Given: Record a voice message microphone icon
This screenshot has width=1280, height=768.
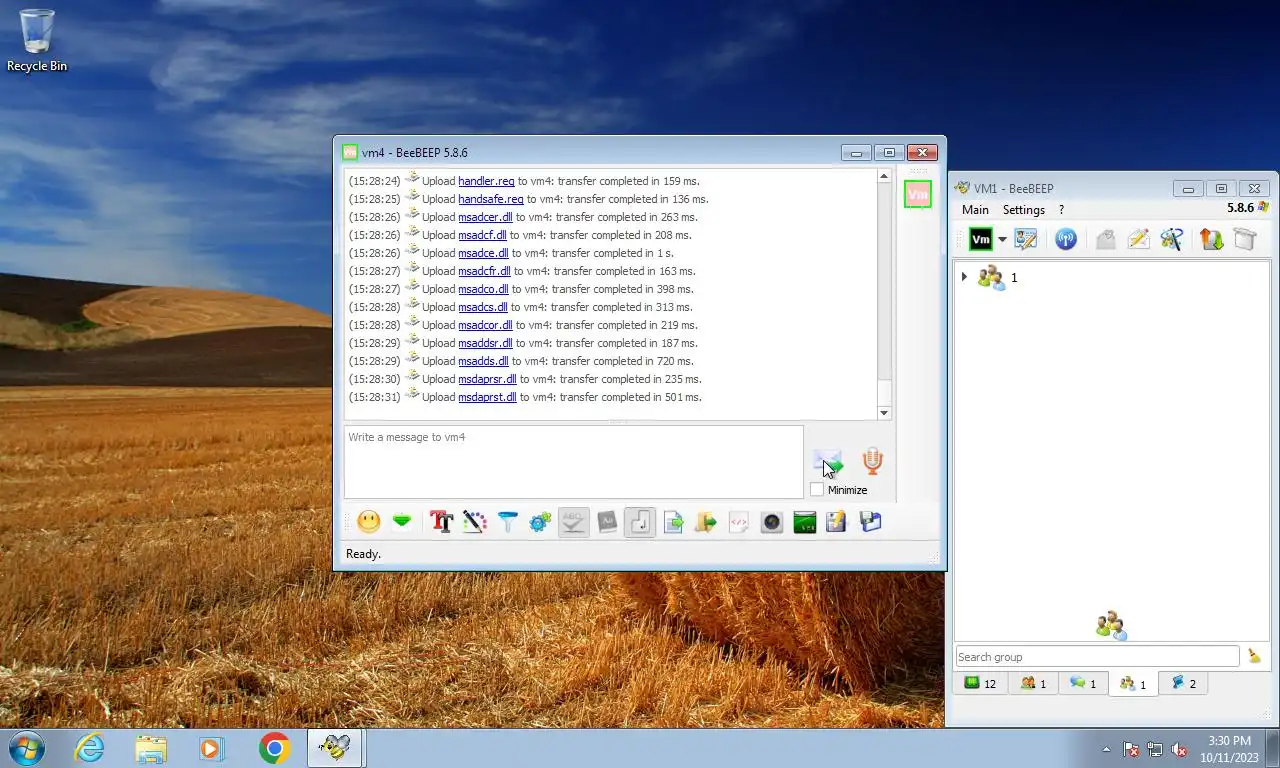Looking at the screenshot, I should tap(872, 461).
